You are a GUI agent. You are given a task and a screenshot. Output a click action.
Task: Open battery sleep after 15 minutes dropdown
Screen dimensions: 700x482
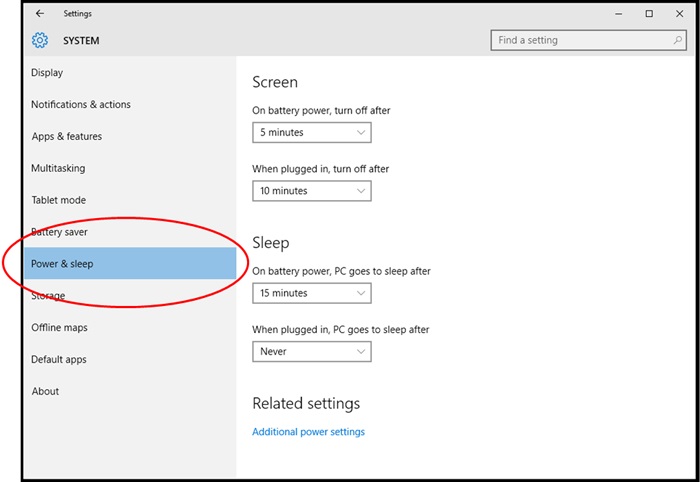[311, 293]
